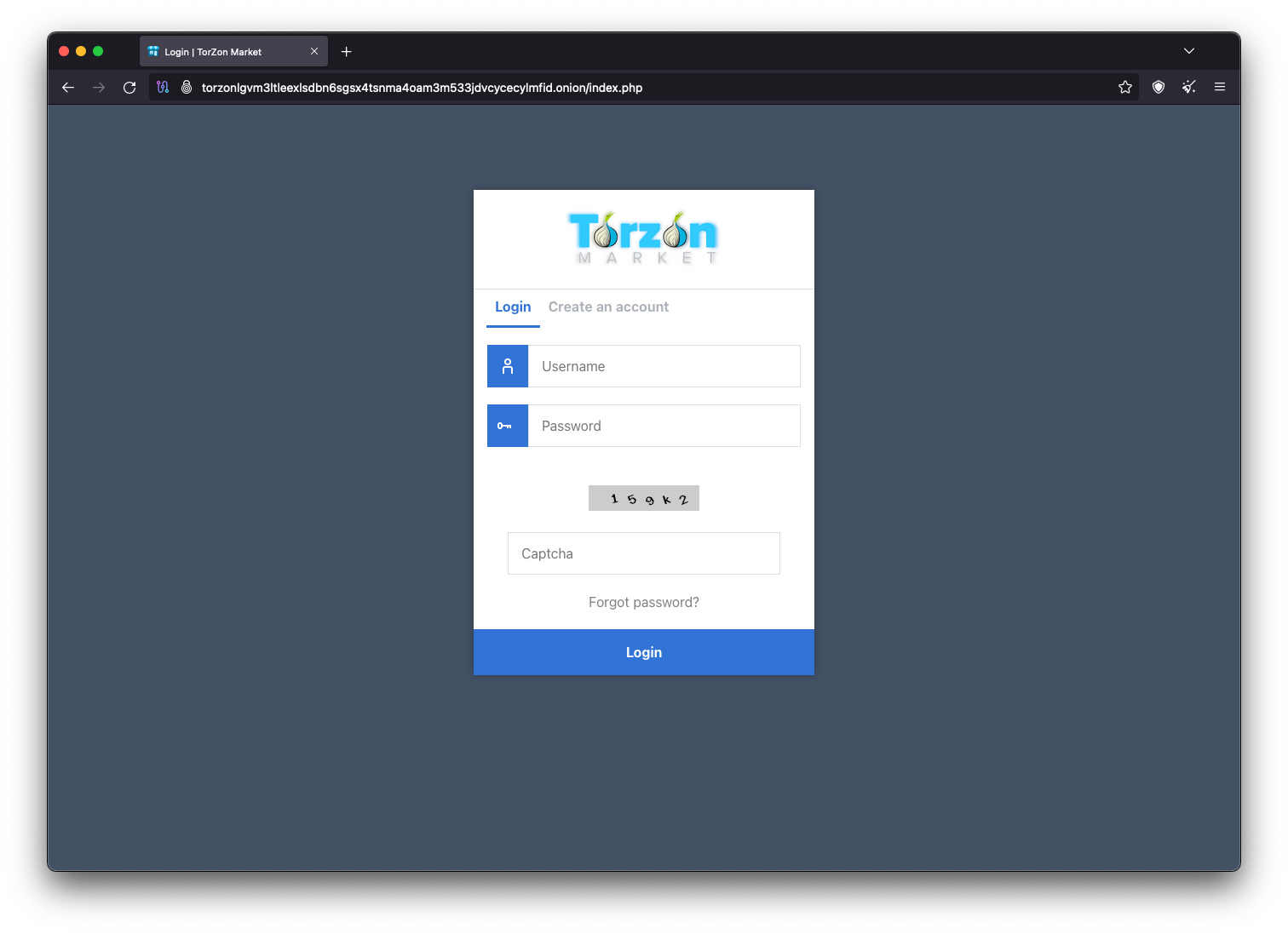
Task: Open a new tab with the plus button
Action: pyautogui.click(x=347, y=52)
